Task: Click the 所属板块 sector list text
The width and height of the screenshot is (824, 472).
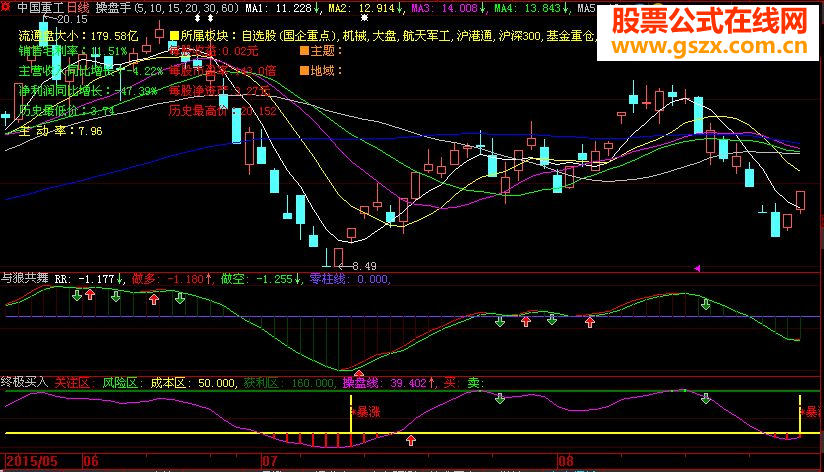Action: click(x=388, y=36)
